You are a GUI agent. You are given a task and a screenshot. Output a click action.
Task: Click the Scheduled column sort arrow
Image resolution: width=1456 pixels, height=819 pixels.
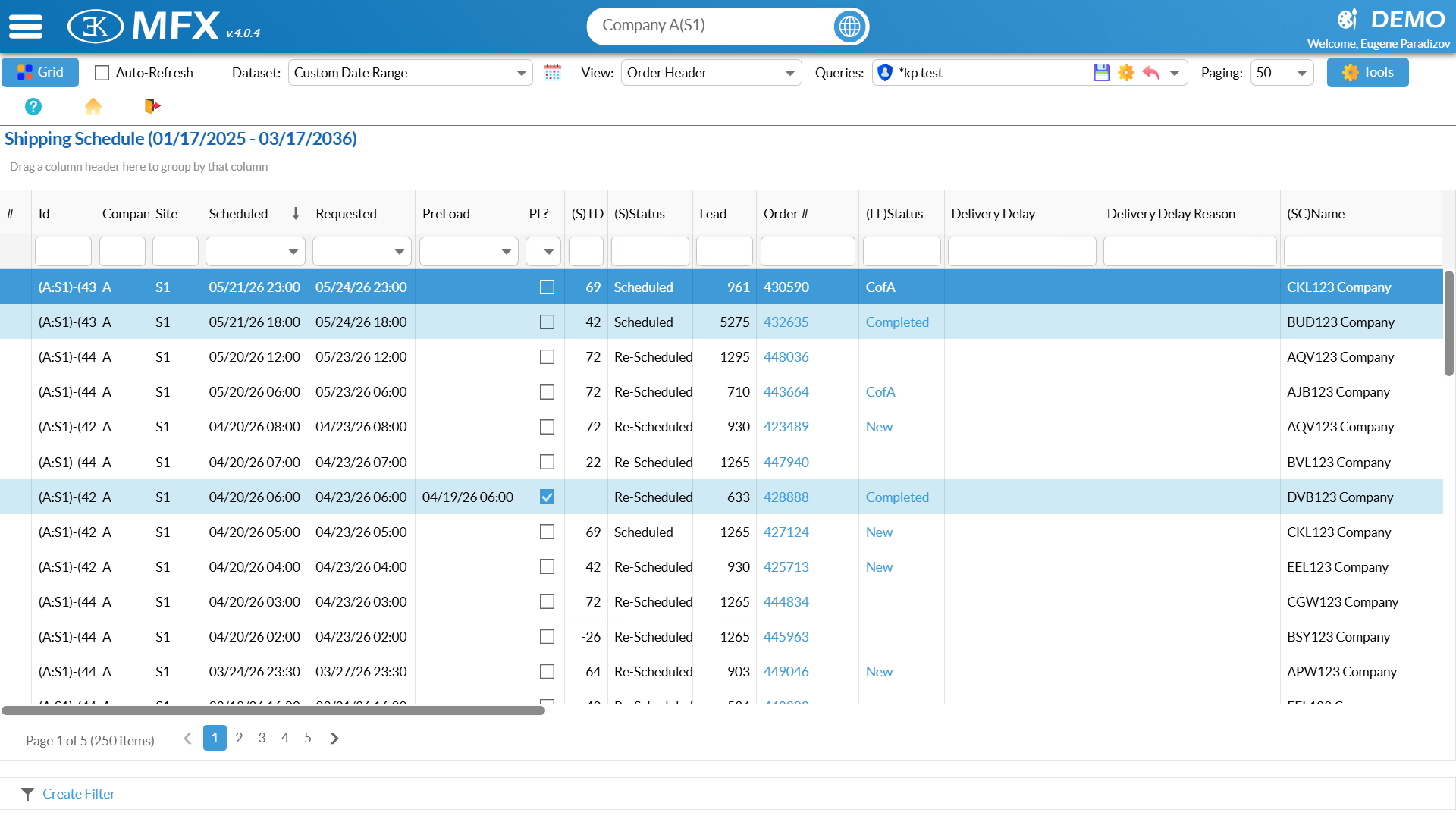point(296,214)
